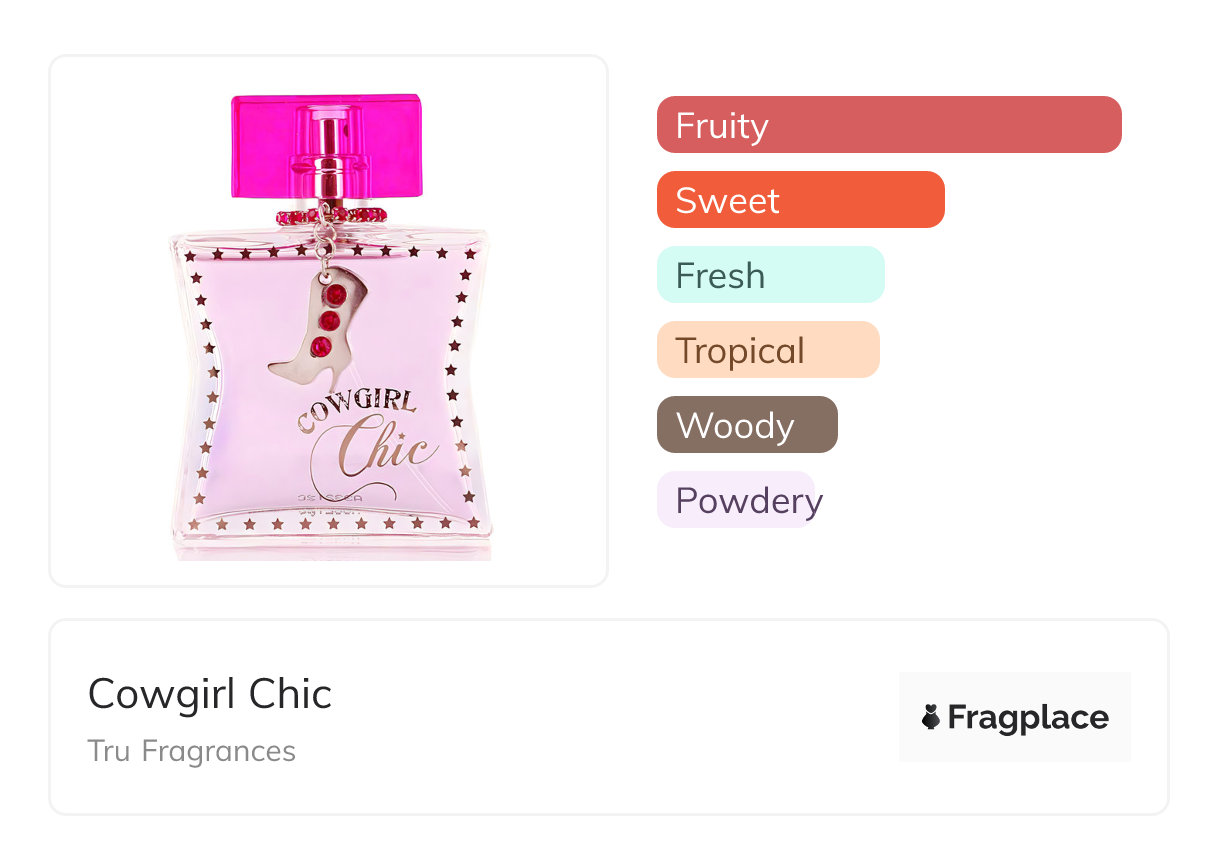This screenshot has height=864, width=1218.
Task: Click the Fragplace perfume bottle logo icon
Action: pyautogui.click(x=931, y=717)
